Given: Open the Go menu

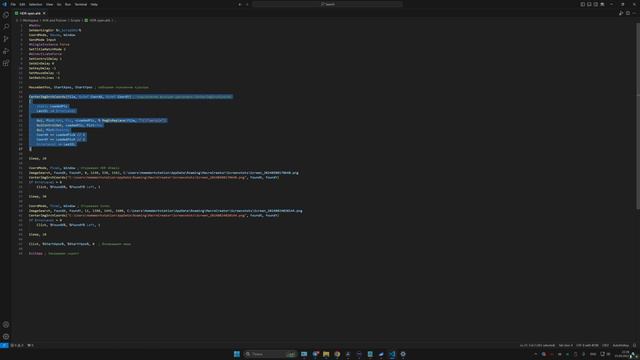Looking at the screenshot, I should tap(59, 4).
